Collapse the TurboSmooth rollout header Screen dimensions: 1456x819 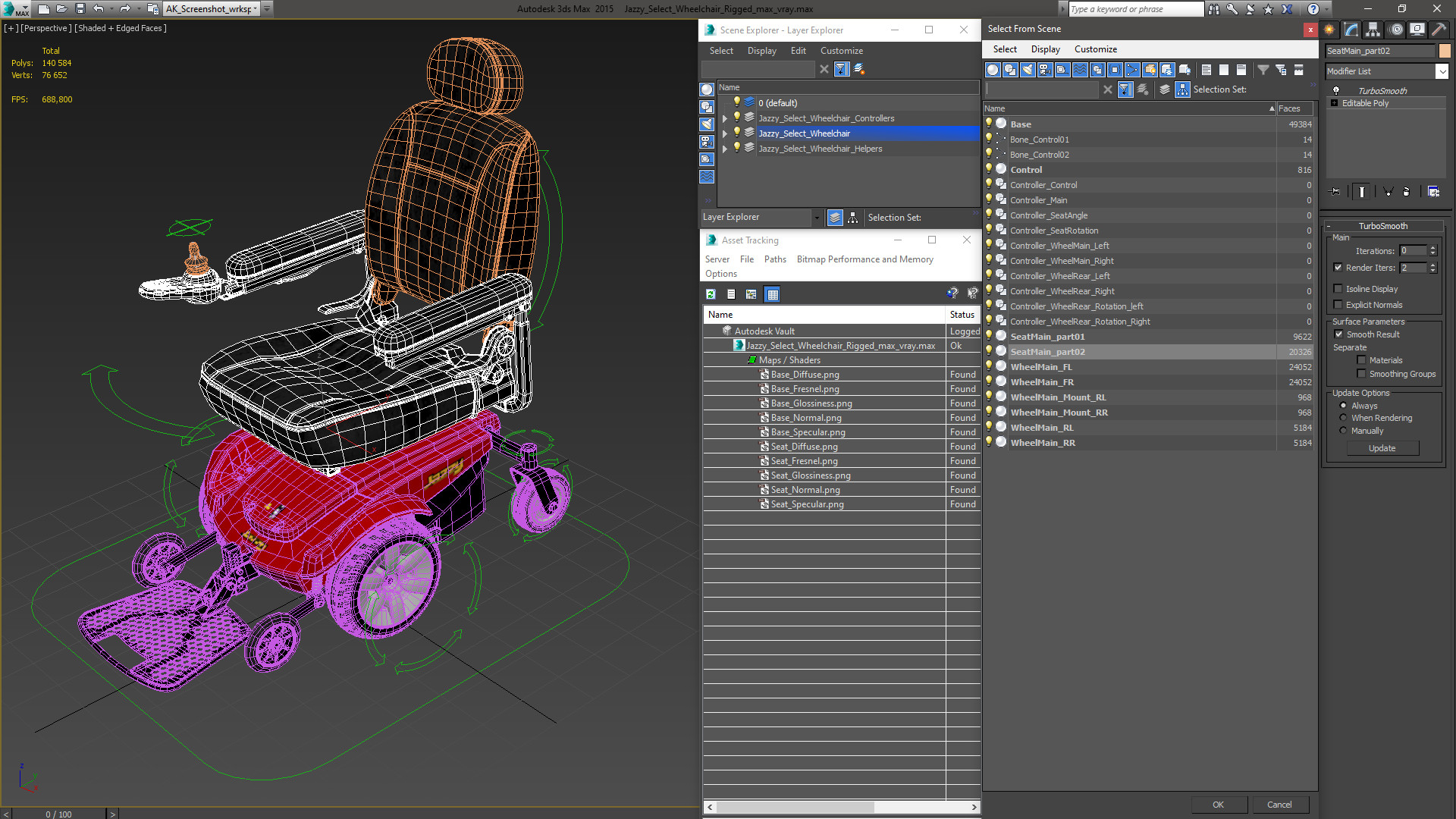click(x=1383, y=226)
